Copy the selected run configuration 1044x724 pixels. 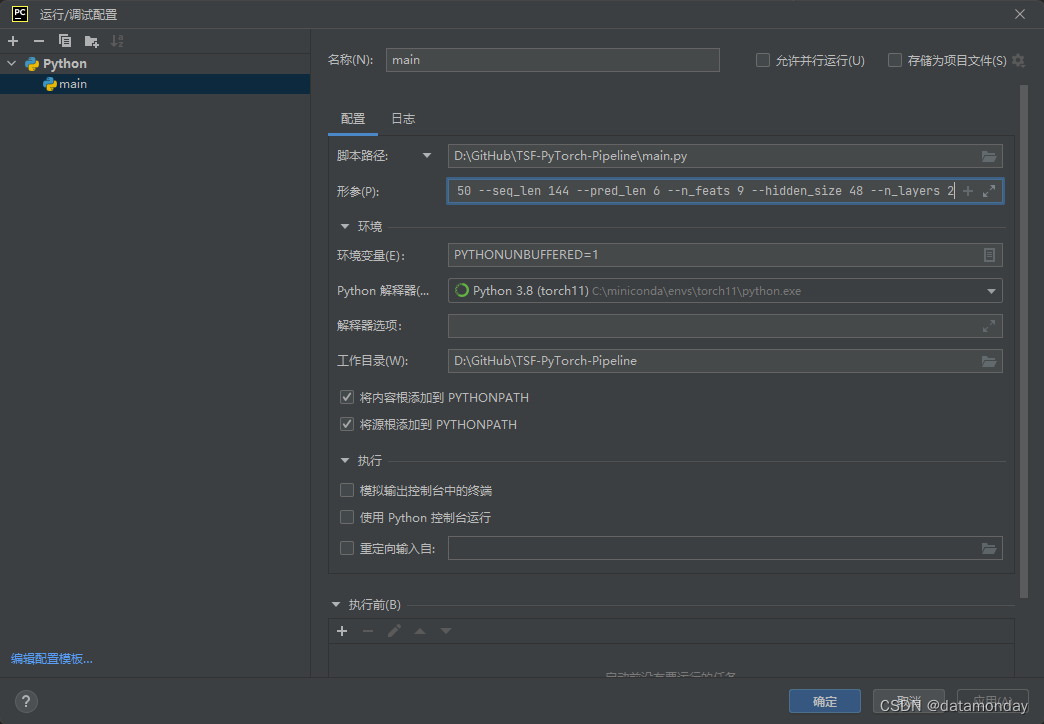(x=65, y=41)
